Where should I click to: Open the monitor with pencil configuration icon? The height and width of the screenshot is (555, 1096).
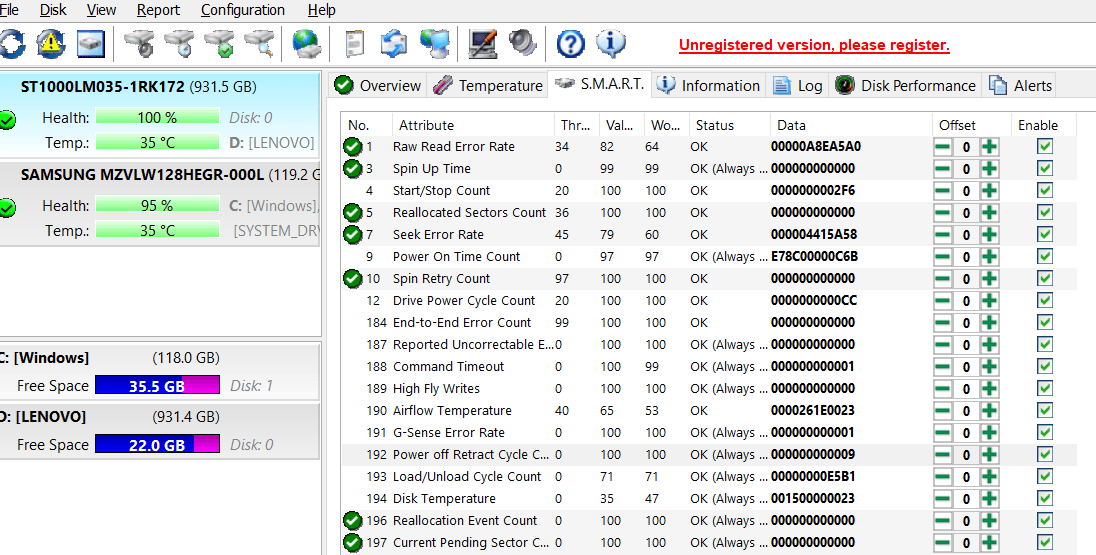tap(483, 44)
